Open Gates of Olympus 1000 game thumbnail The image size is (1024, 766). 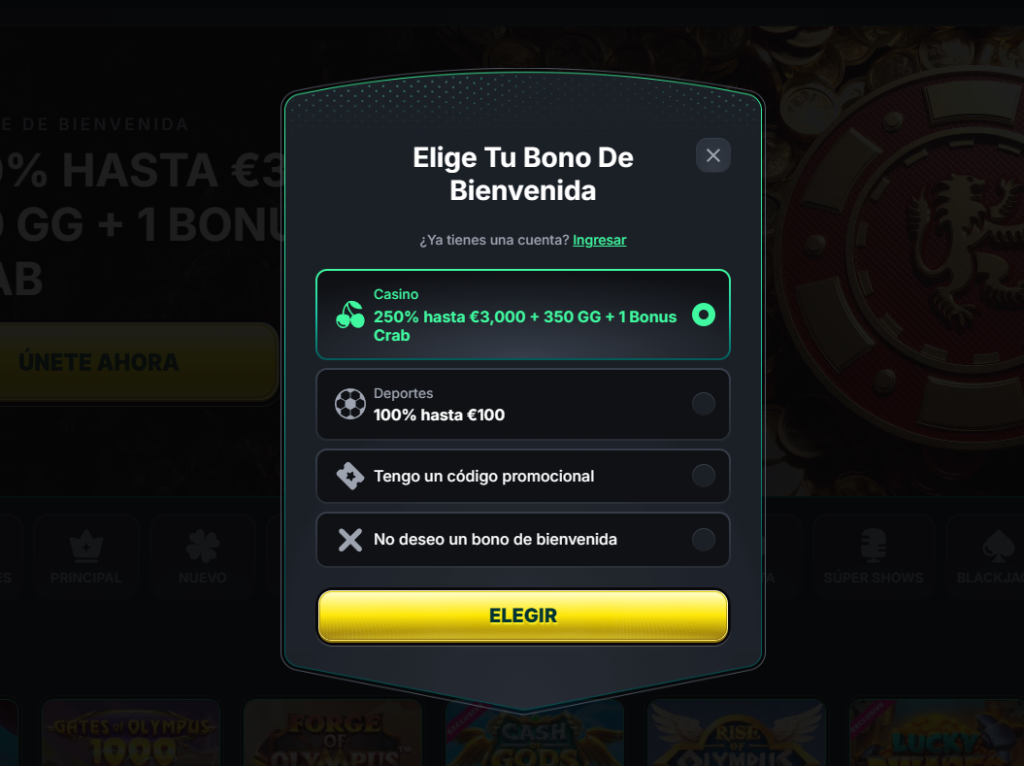click(131, 733)
